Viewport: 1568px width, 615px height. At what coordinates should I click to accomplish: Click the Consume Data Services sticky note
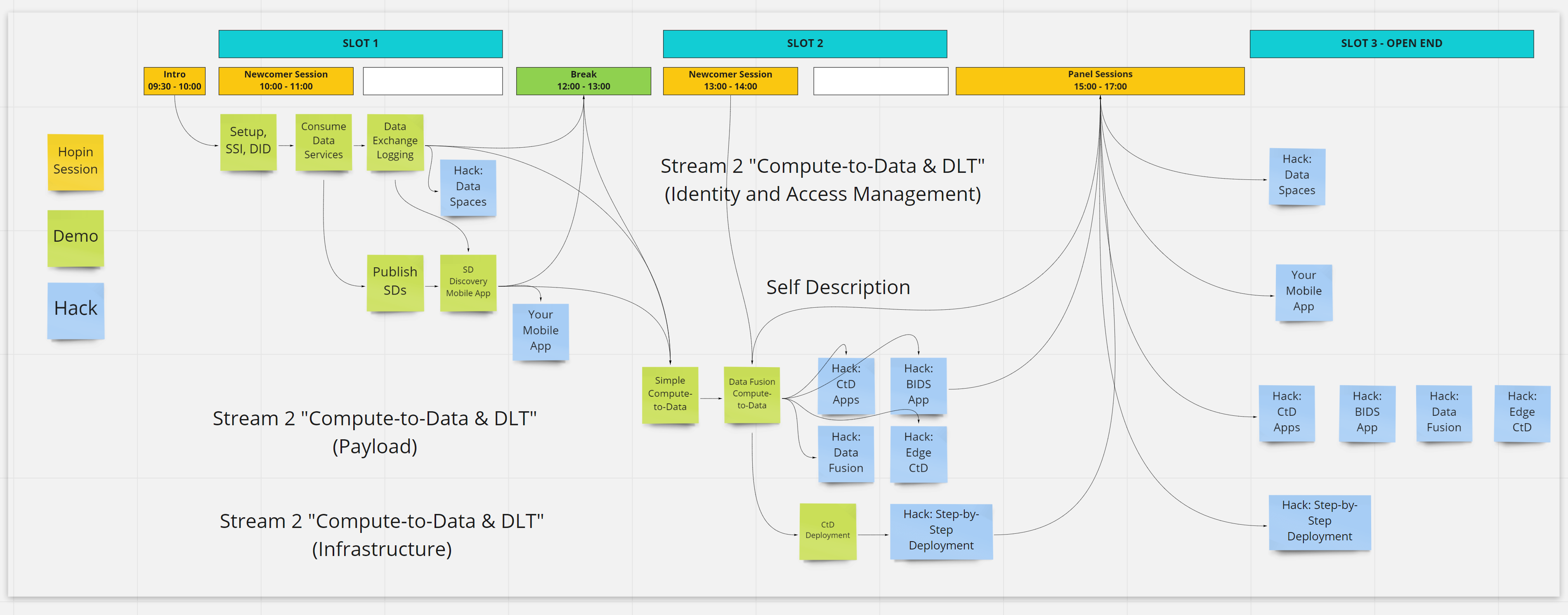(323, 142)
